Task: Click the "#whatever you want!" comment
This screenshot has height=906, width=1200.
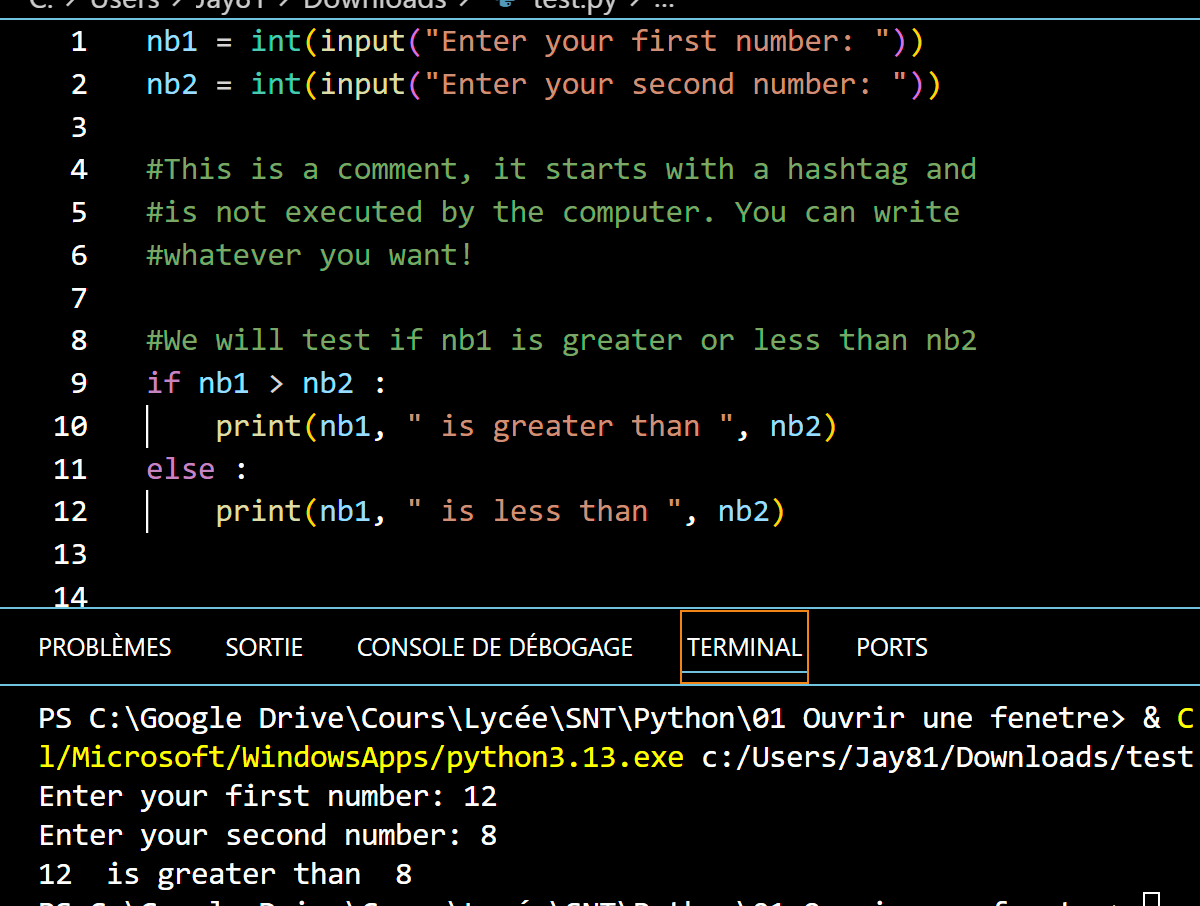Action: [x=310, y=255]
